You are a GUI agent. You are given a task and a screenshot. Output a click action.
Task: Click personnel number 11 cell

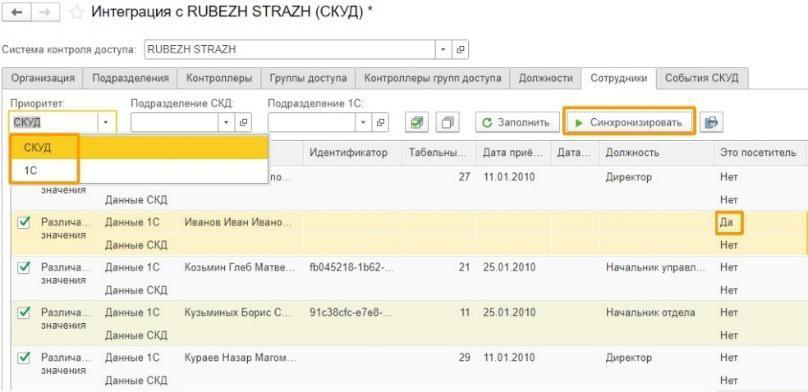coord(439,312)
